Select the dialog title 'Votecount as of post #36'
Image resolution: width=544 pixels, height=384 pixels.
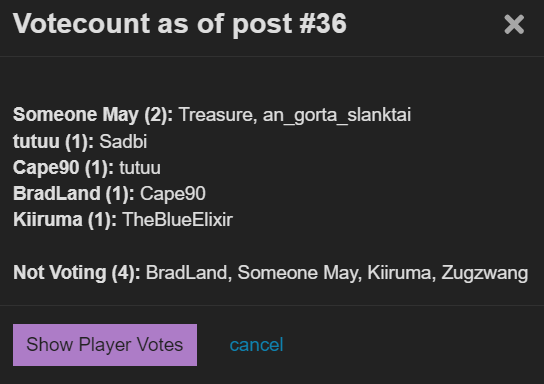(180, 24)
